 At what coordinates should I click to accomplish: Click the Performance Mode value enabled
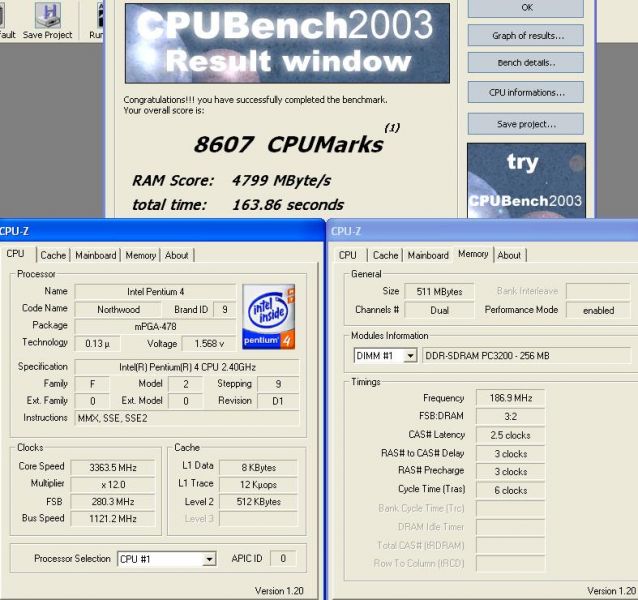tap(598, 310)
